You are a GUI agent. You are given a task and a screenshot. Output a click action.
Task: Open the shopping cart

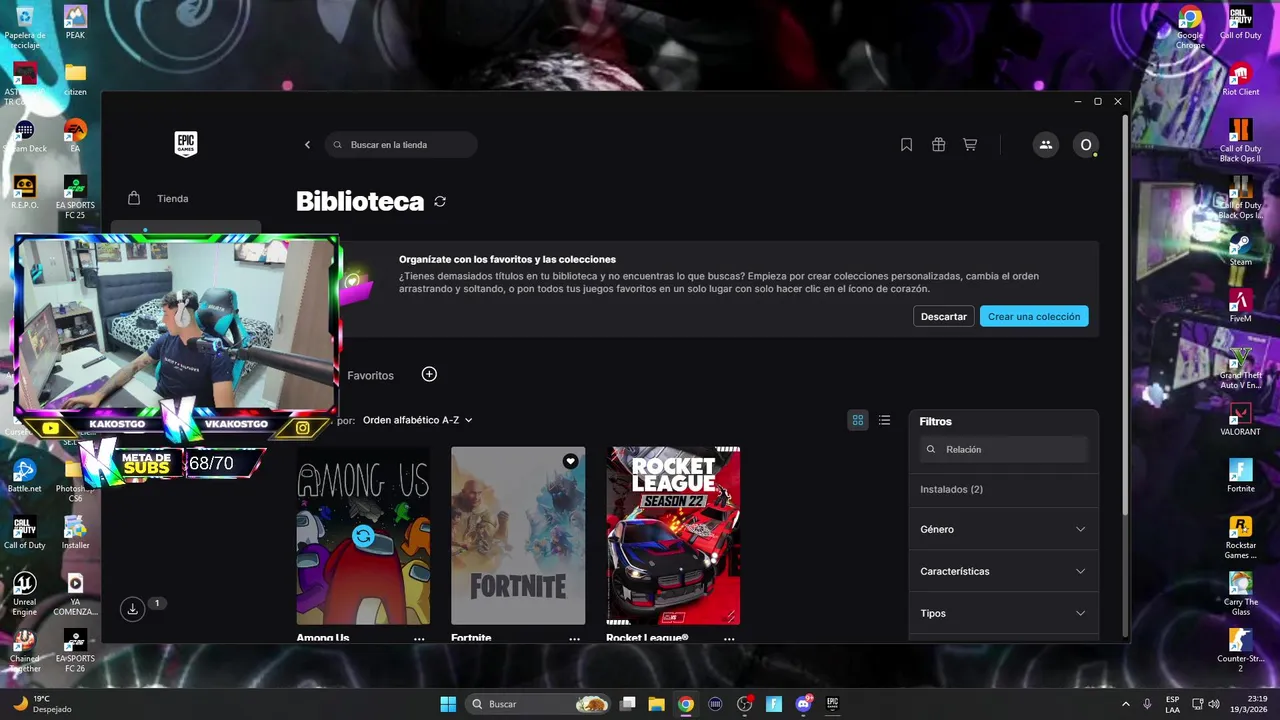pyautogui.click(x=970, y=145)
